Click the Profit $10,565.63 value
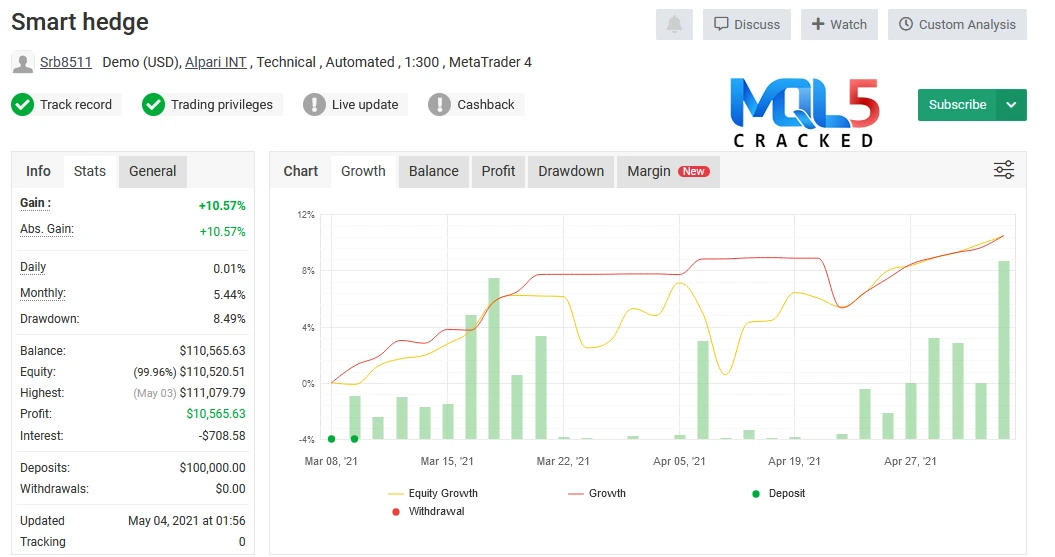This screenshot has height=557, width=1055. pyautogui.click(x=216, y=414)
